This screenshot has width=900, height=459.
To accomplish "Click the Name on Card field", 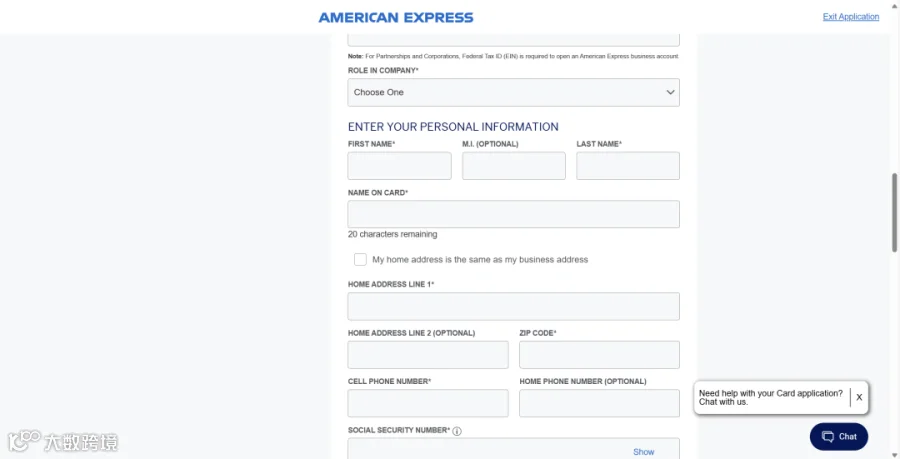I will coord(513,214).
